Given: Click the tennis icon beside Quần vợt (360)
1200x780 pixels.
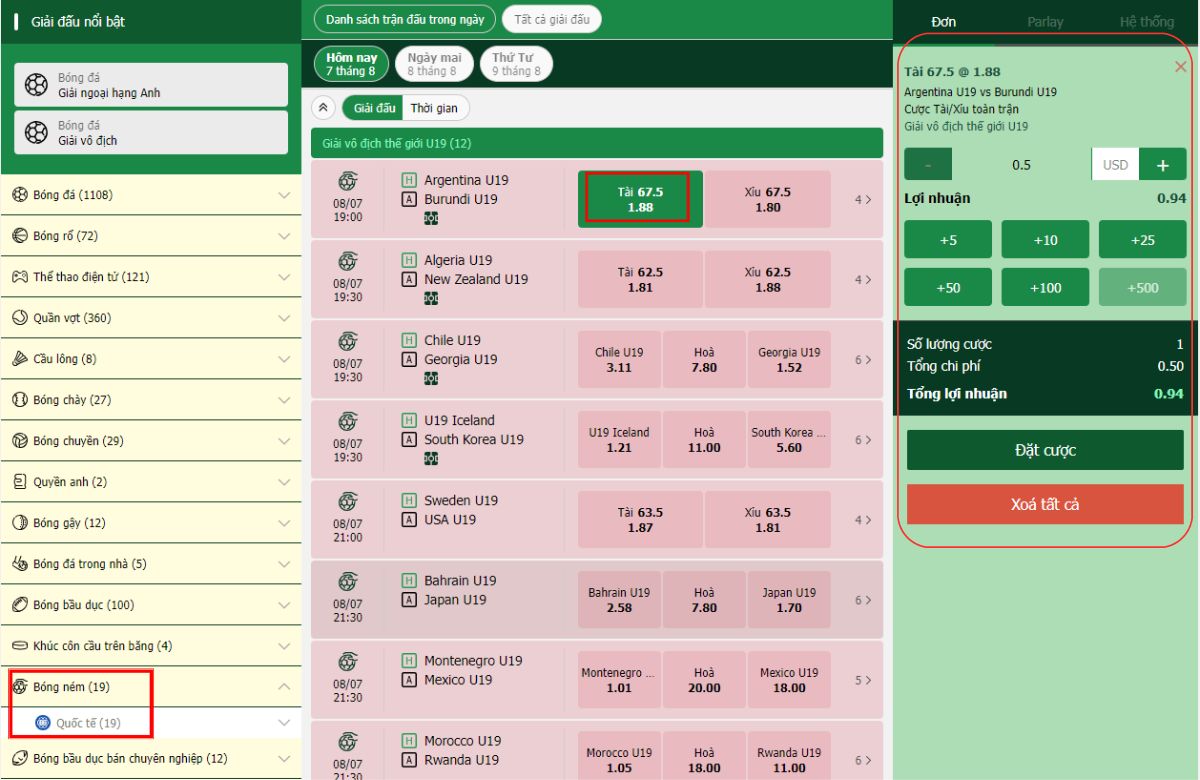Looking at the screenshot, I should pos(20,318).
